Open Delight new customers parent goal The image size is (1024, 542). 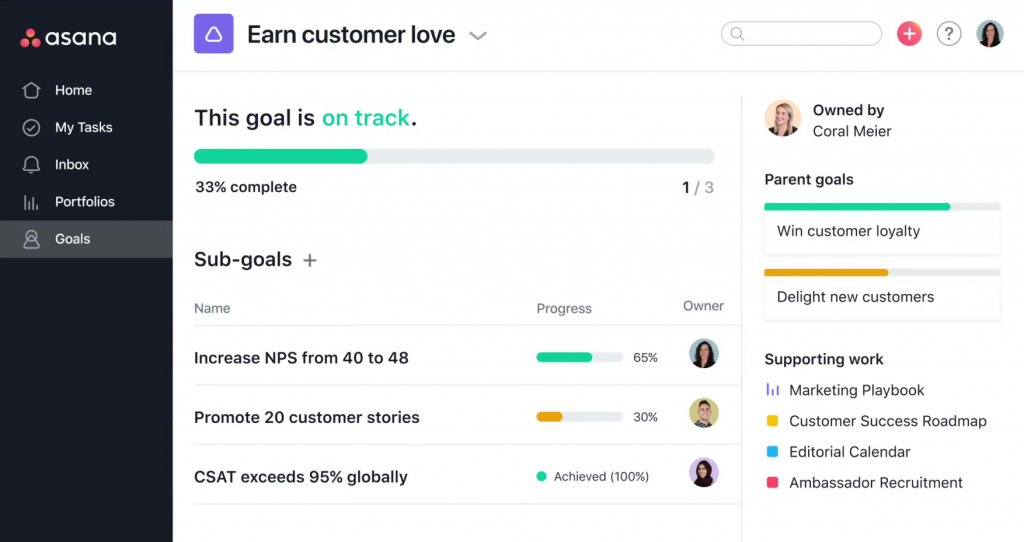click(x=855, y=297)
